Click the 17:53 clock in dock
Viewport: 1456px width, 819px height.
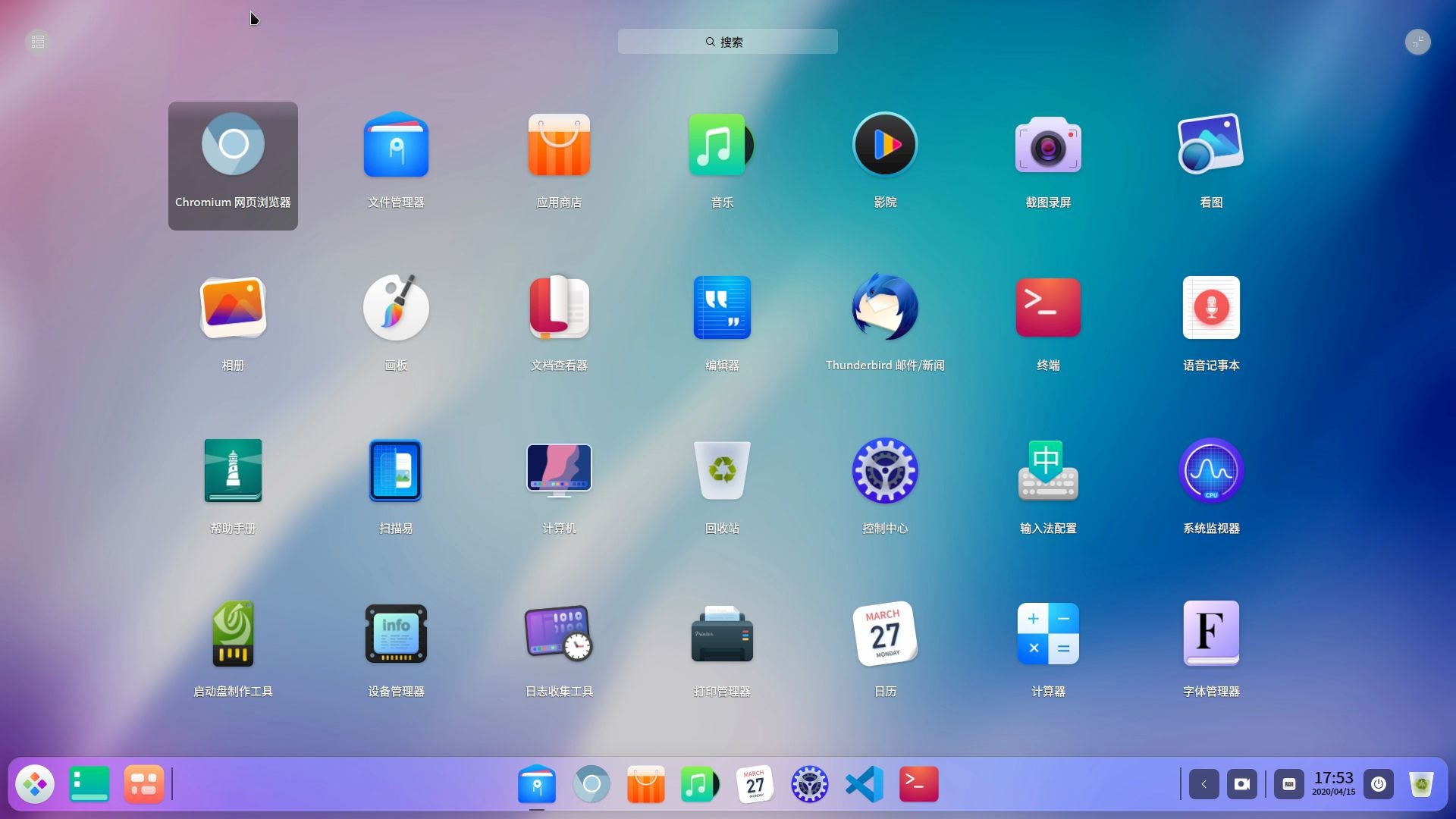point(1334,783)
